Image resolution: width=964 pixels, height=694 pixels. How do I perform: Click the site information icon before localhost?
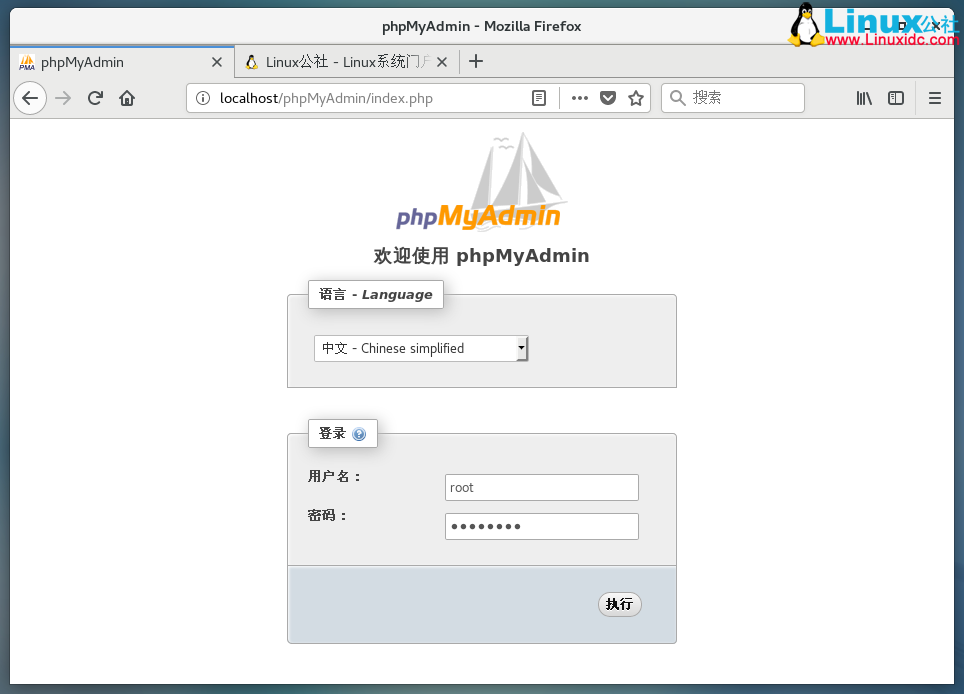click(x=205, y=98)
